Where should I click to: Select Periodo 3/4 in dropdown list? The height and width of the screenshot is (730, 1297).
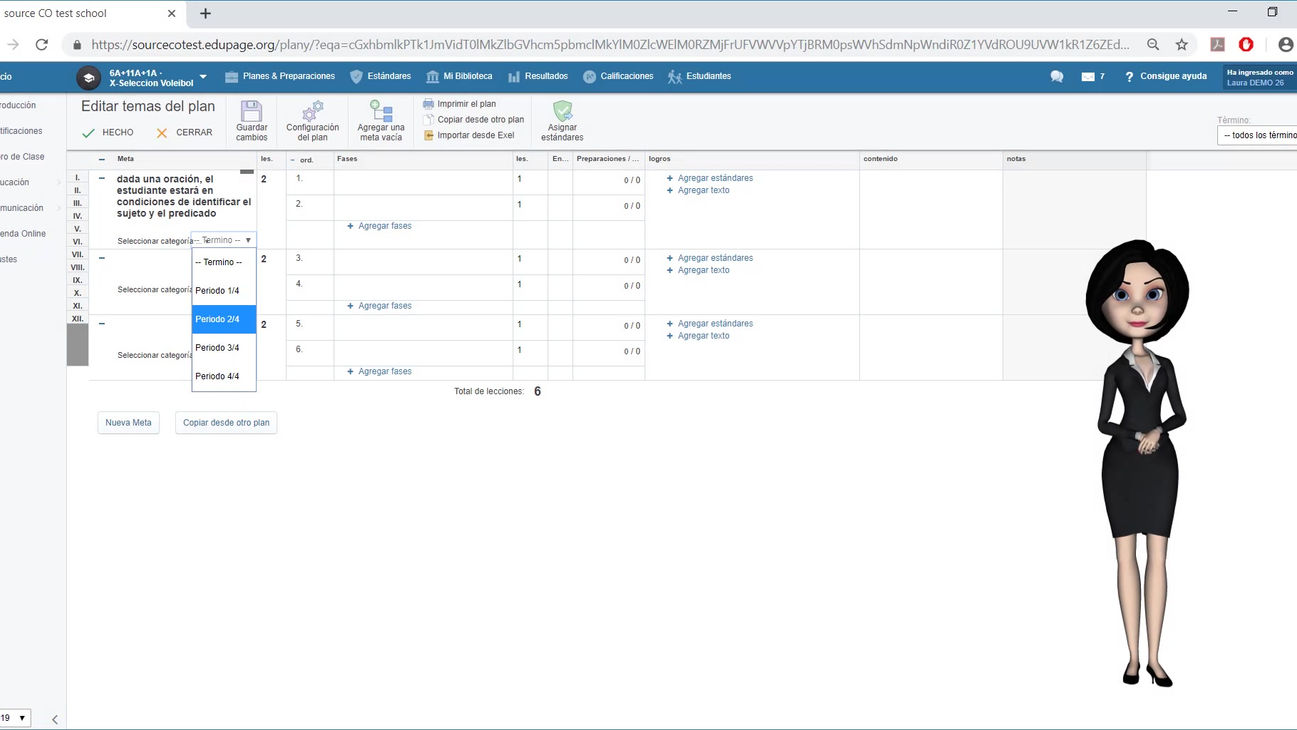click(224, 348)
